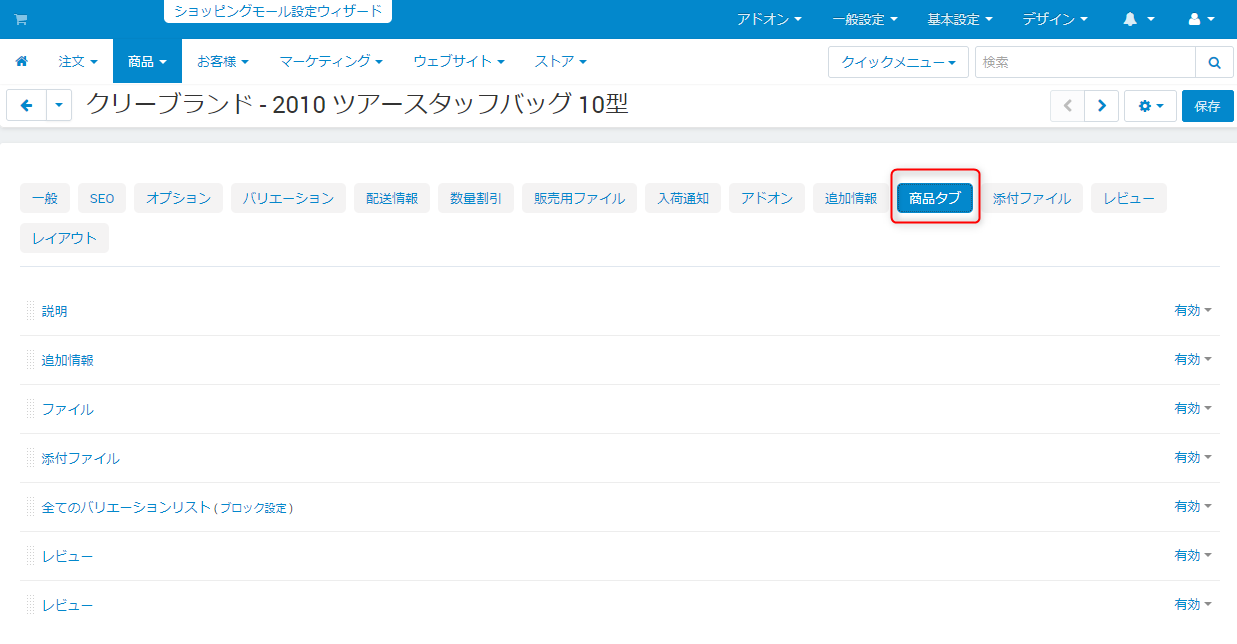
Task: Open the 追加情報 row link
Action: [68, 360]
